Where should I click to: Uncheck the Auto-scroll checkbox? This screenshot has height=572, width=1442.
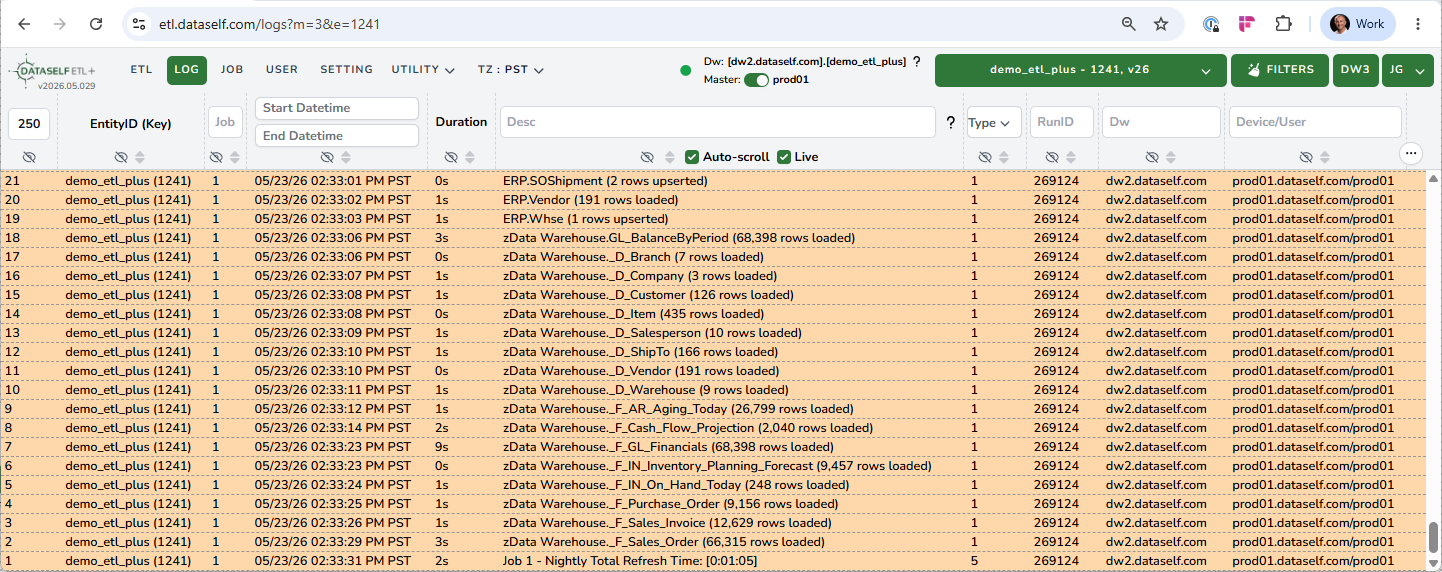[x=692, y=157]
